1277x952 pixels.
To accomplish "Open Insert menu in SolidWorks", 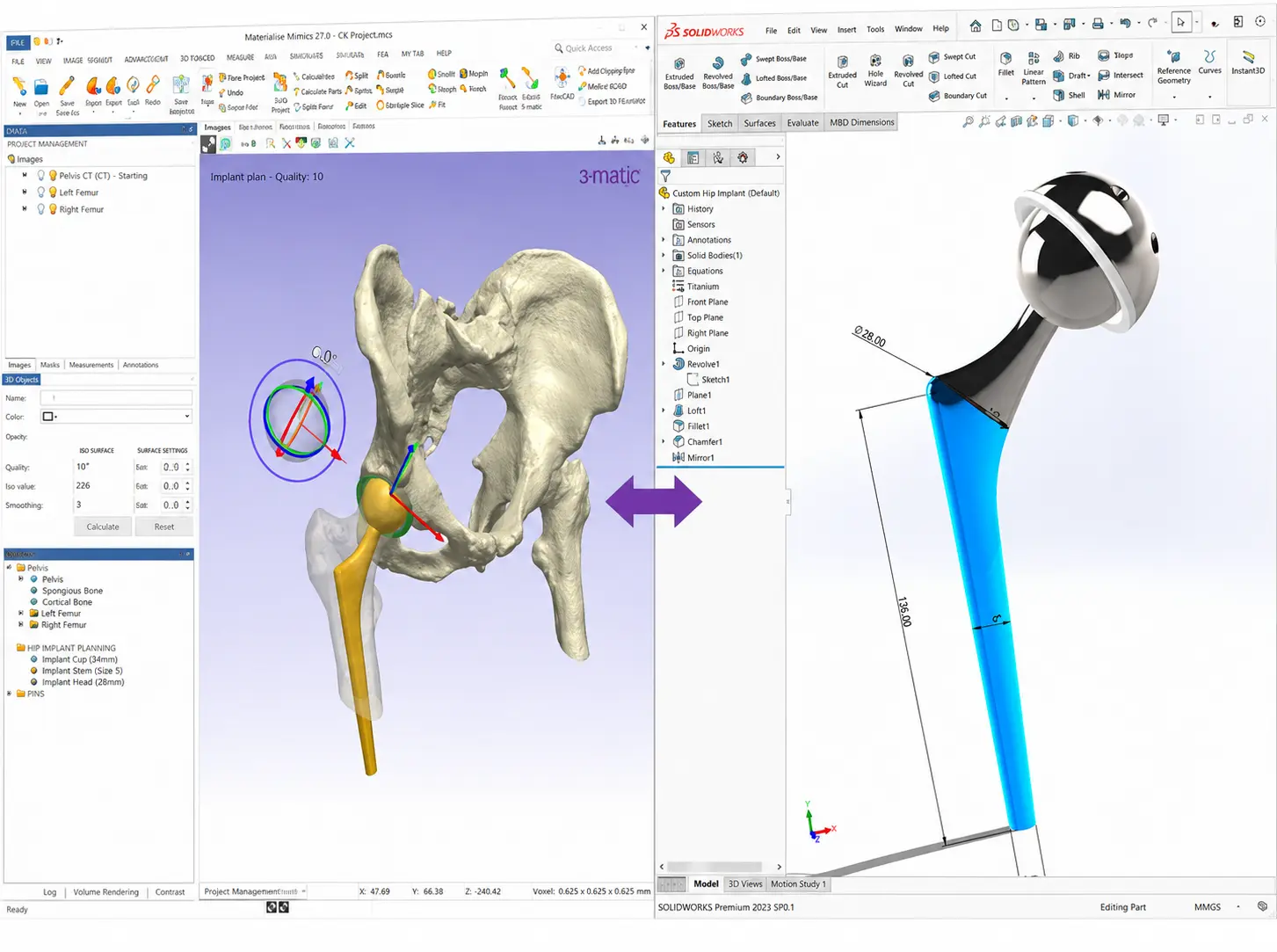I will pos(846,29).
